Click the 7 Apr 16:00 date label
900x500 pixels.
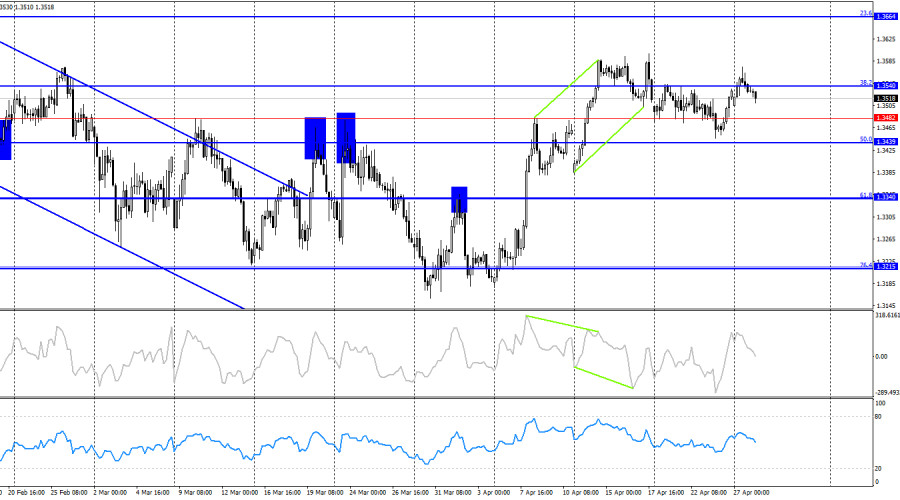pos(537,493)
